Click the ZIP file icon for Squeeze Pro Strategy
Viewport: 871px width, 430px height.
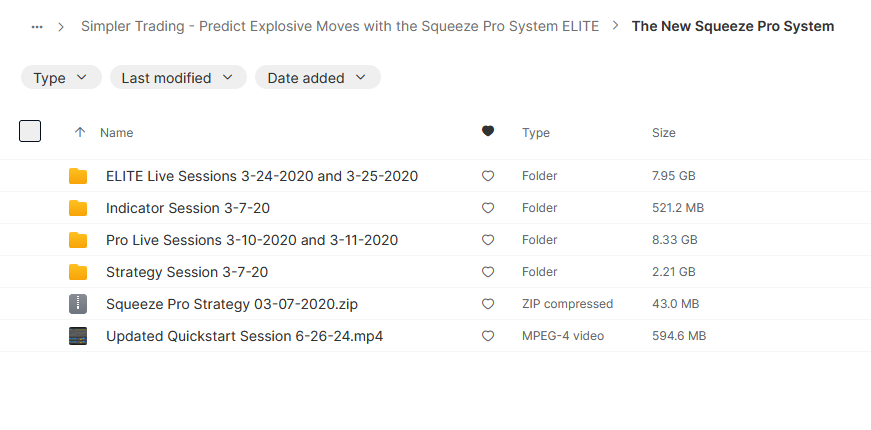[78, 304]
